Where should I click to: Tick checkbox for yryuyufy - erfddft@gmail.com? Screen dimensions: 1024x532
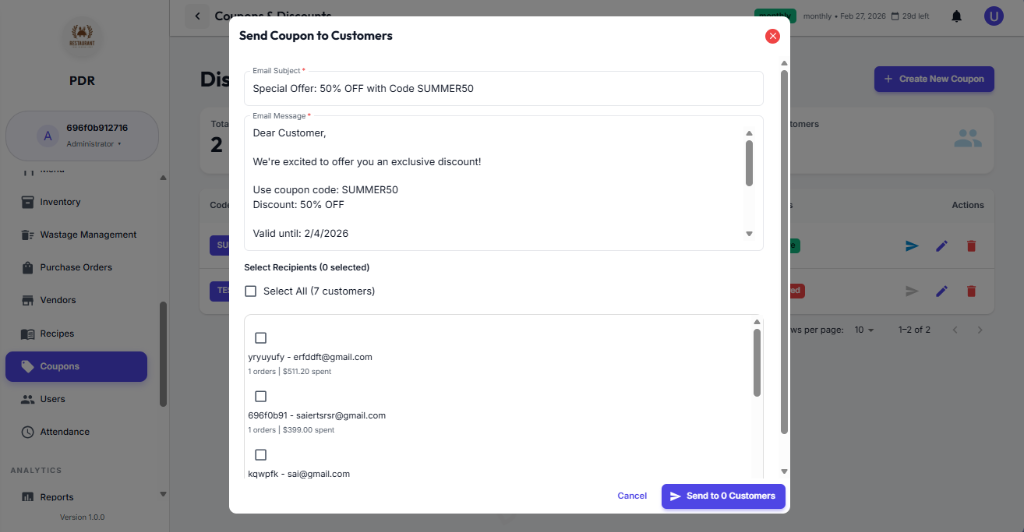click(x=261, y=338)
